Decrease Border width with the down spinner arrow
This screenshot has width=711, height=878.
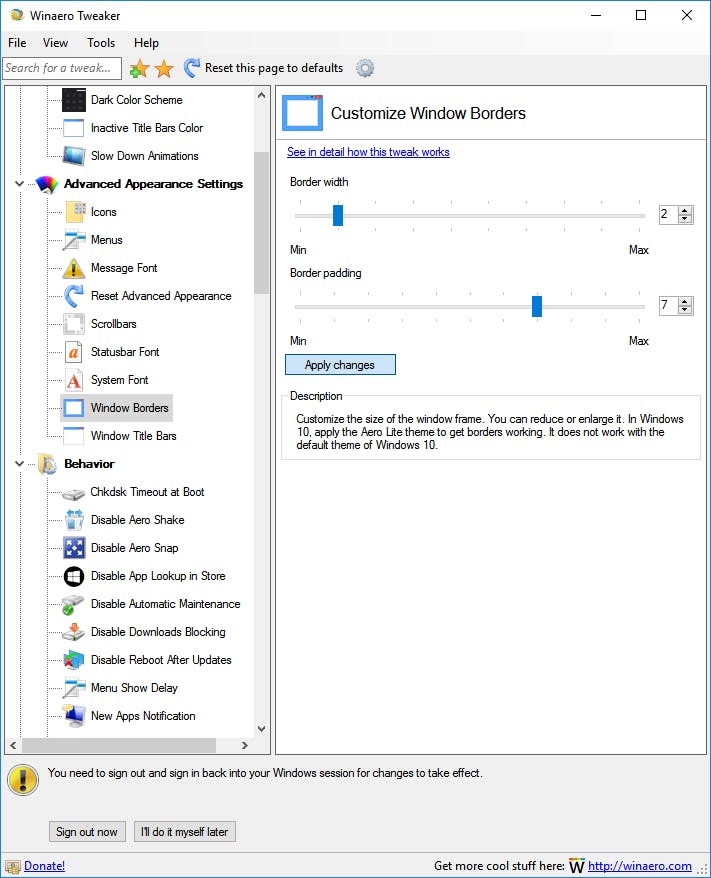point(685,219)
